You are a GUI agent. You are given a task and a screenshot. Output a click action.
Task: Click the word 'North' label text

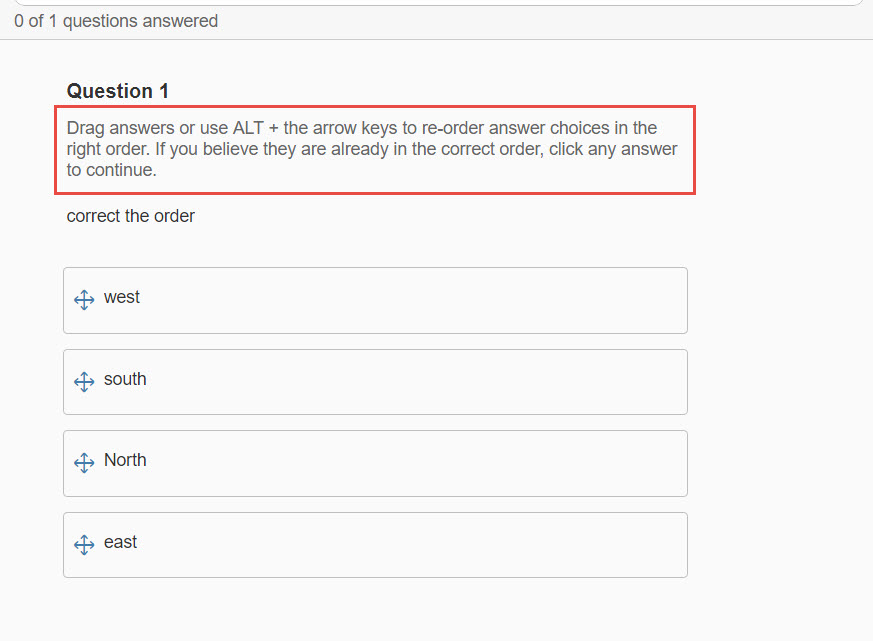[125, 460]
